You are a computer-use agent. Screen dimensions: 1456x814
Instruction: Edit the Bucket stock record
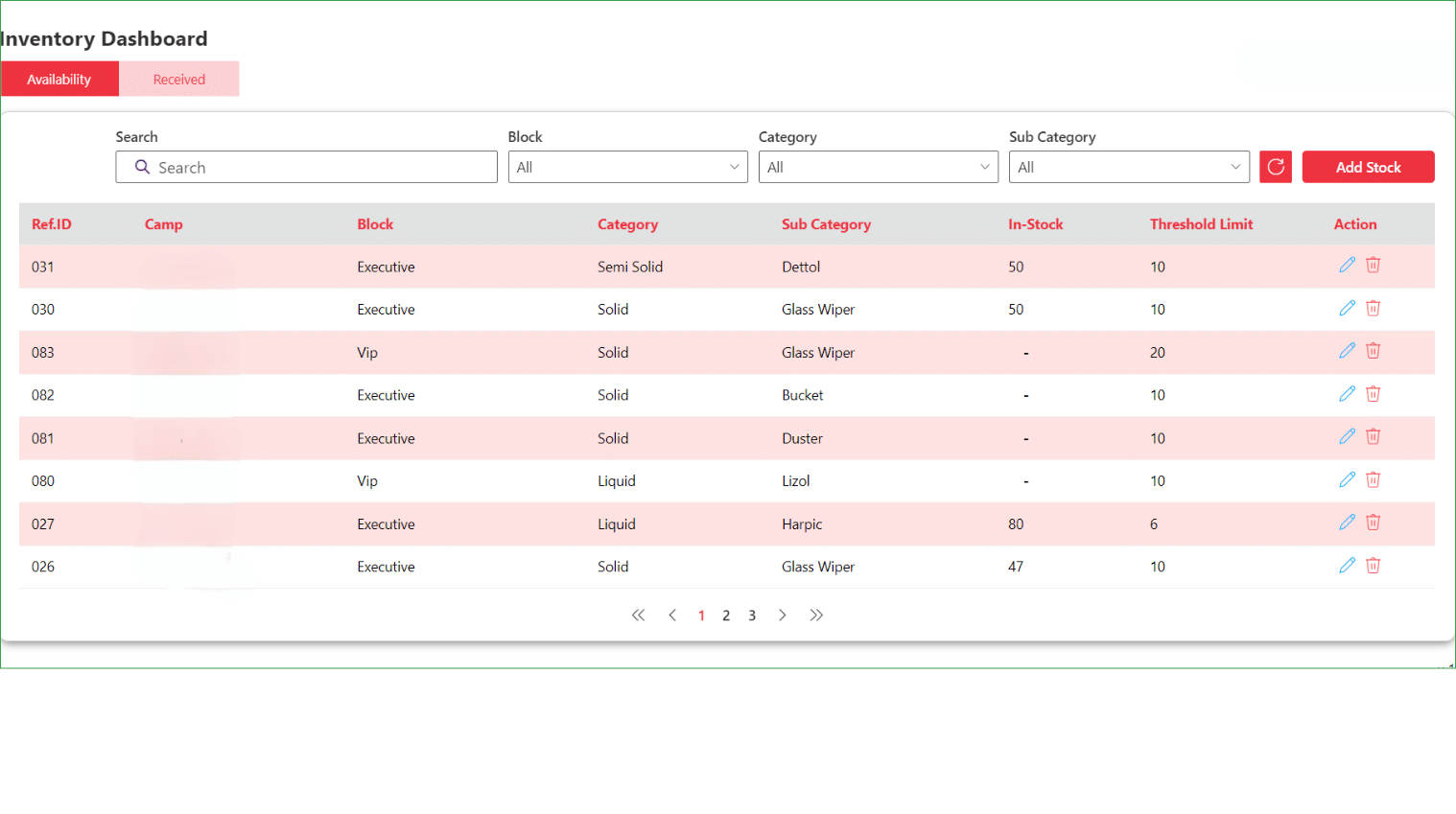click(1347, 393)
